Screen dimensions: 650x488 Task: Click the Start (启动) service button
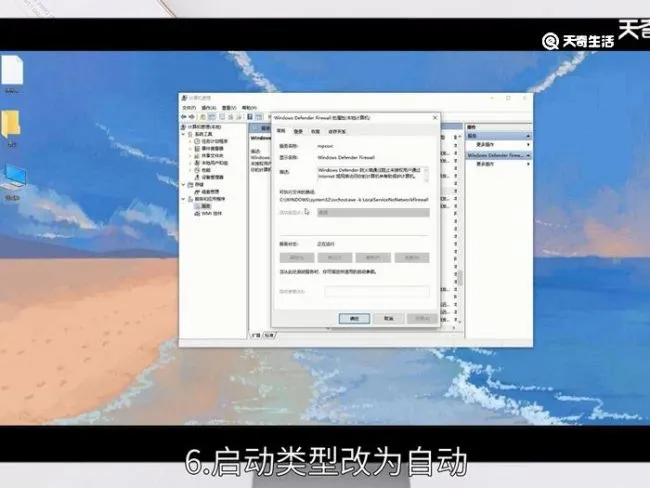(296, 258)
